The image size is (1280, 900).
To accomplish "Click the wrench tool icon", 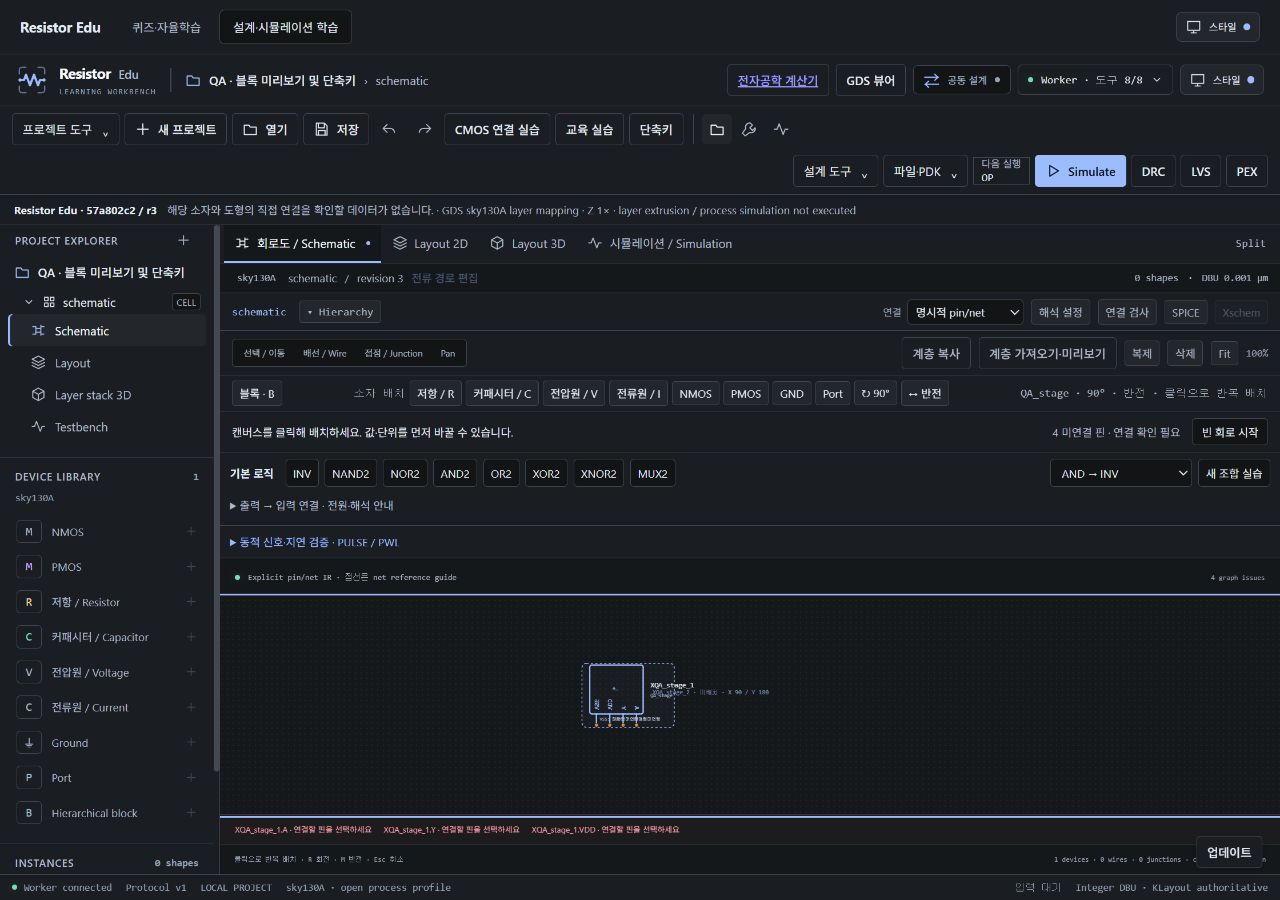I will [x=749, y=129].
